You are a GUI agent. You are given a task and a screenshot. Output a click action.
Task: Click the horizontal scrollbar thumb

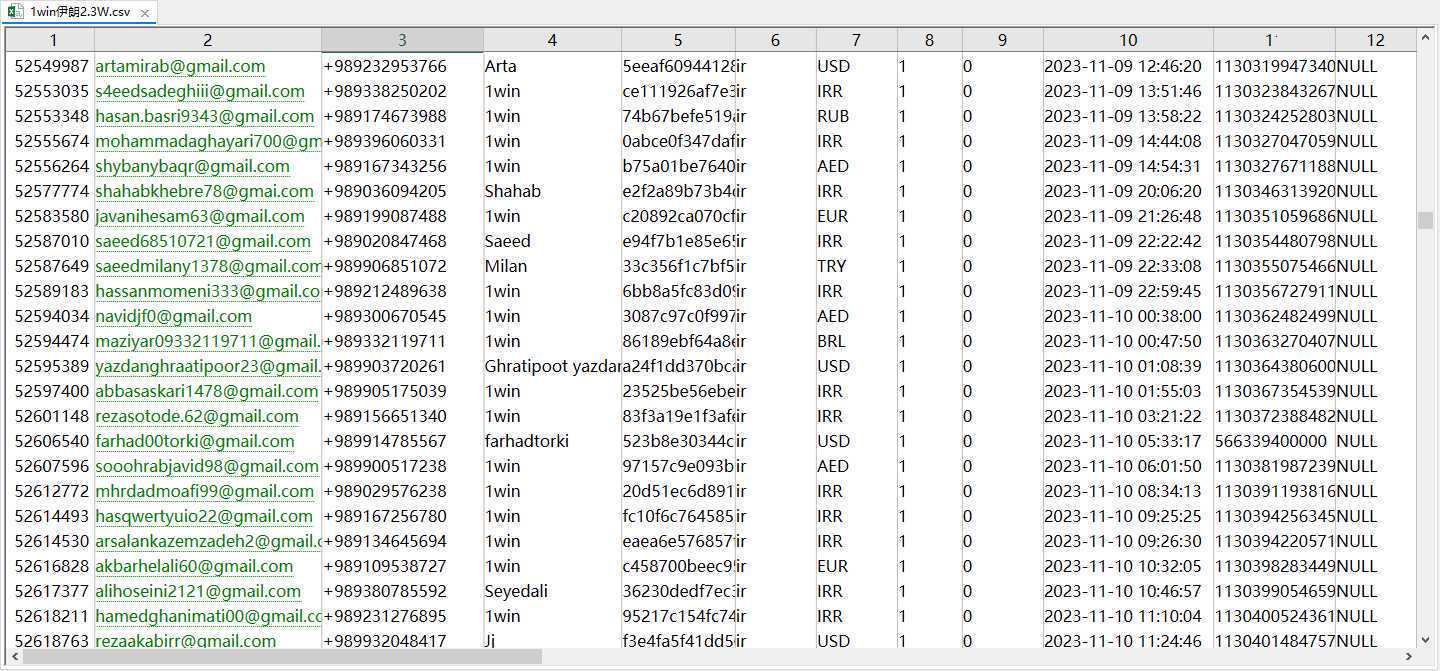[x=282, y=657]
